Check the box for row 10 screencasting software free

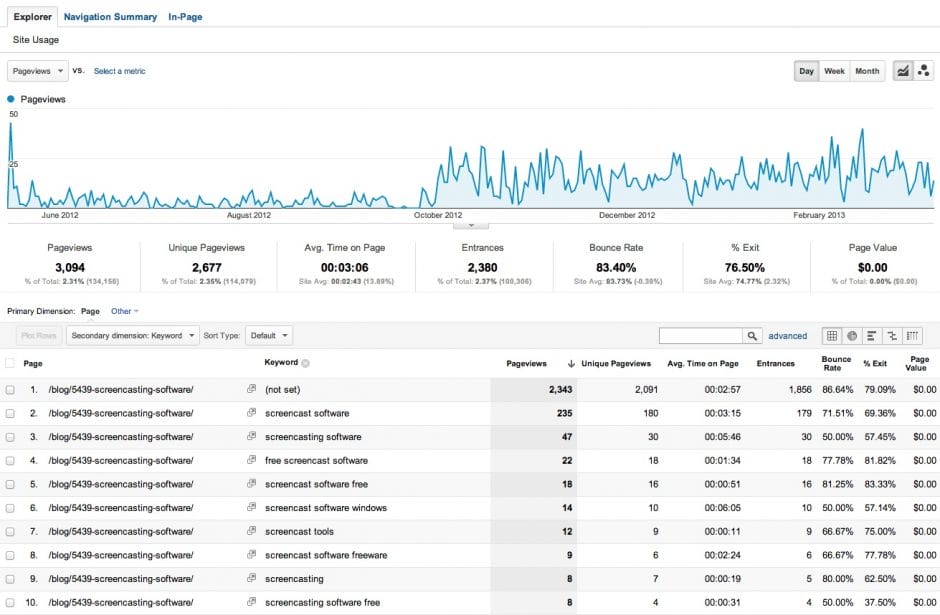(10, 602)
